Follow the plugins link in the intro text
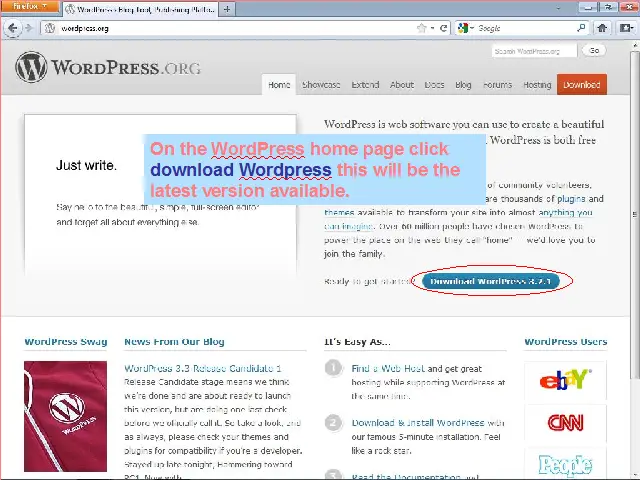Viewport: 640px width, 480px height. (571, 199)
